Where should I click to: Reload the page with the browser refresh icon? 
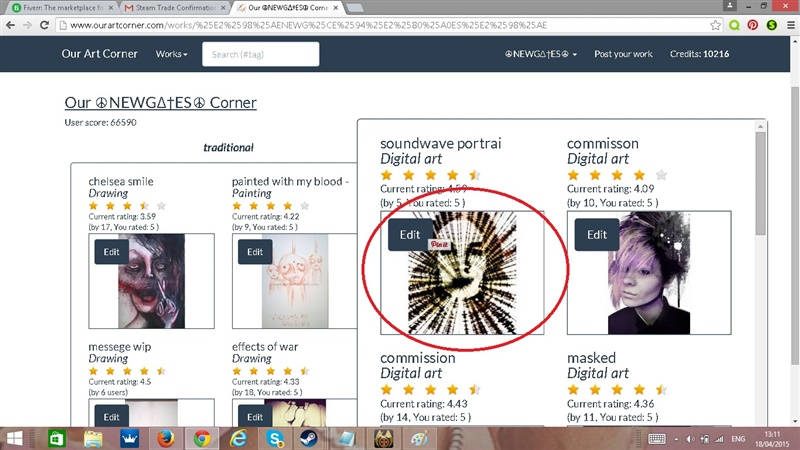pyautogui.click(x=44, y=25)
